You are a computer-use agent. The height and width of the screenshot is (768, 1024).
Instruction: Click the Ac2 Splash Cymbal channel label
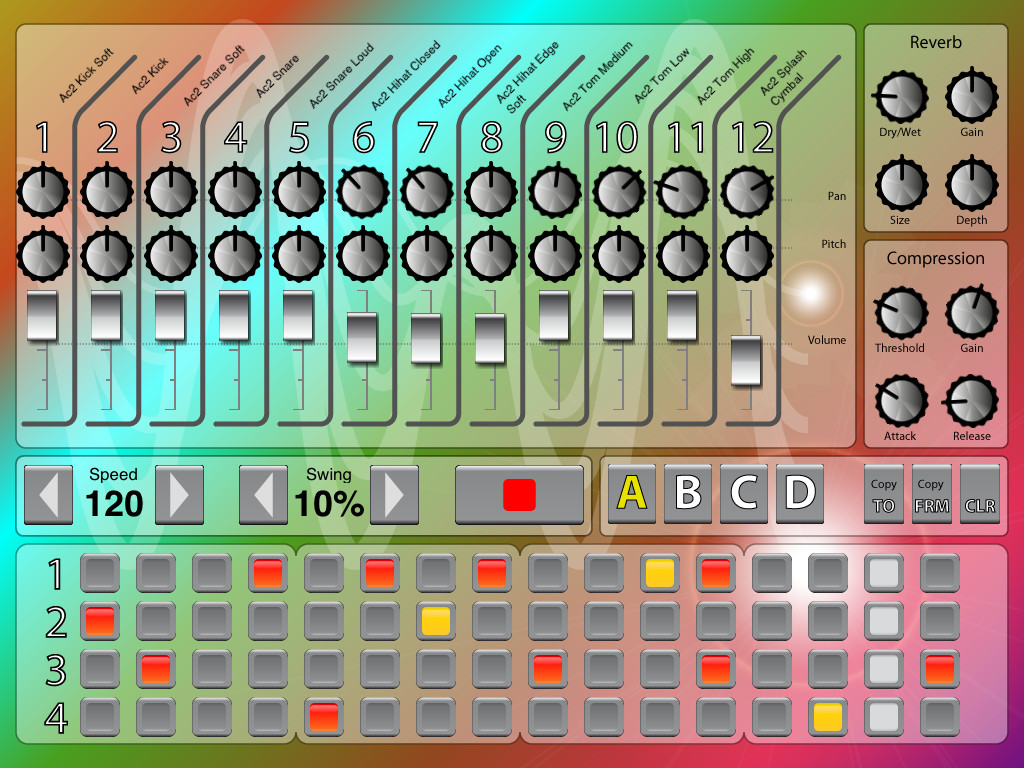coord(784,78)
